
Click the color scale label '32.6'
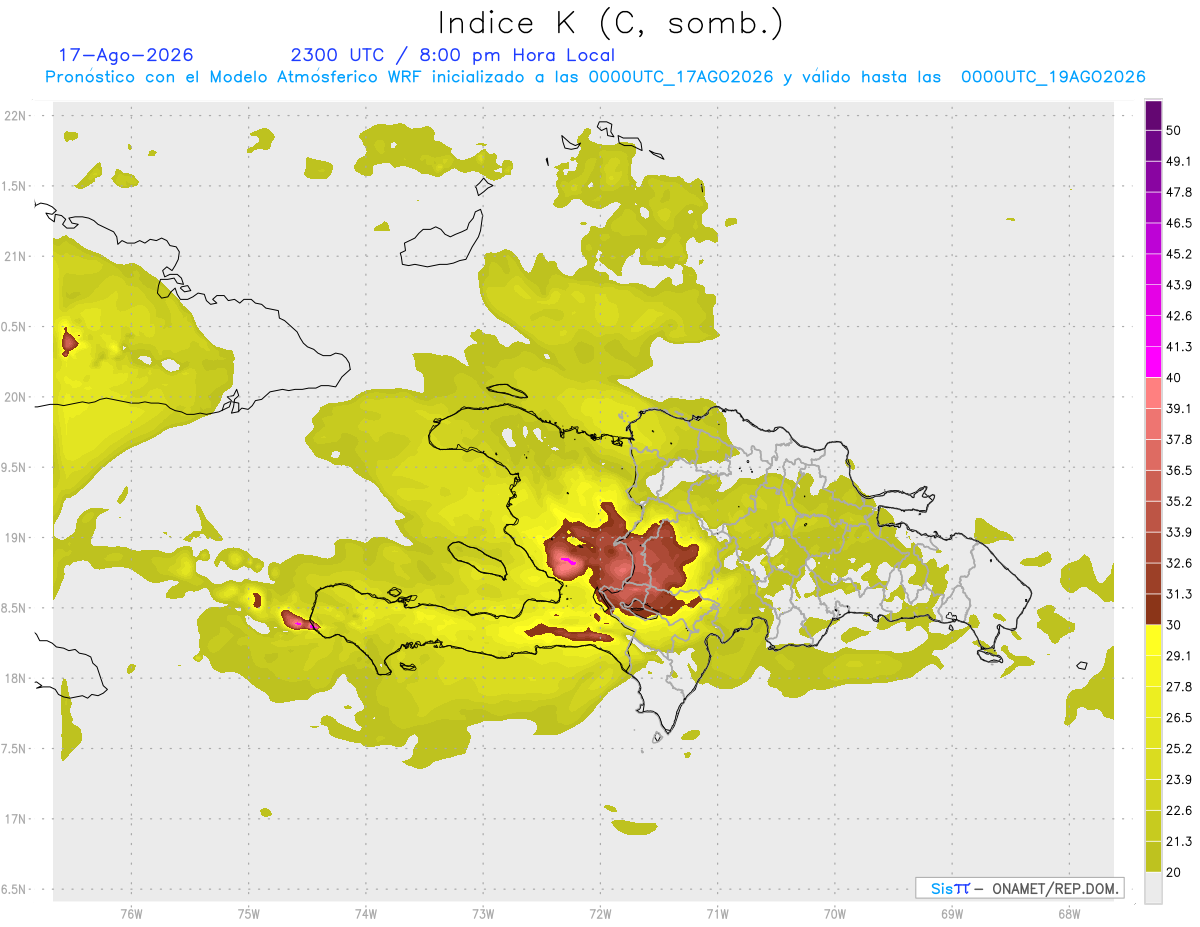(x=1179, y=563)
